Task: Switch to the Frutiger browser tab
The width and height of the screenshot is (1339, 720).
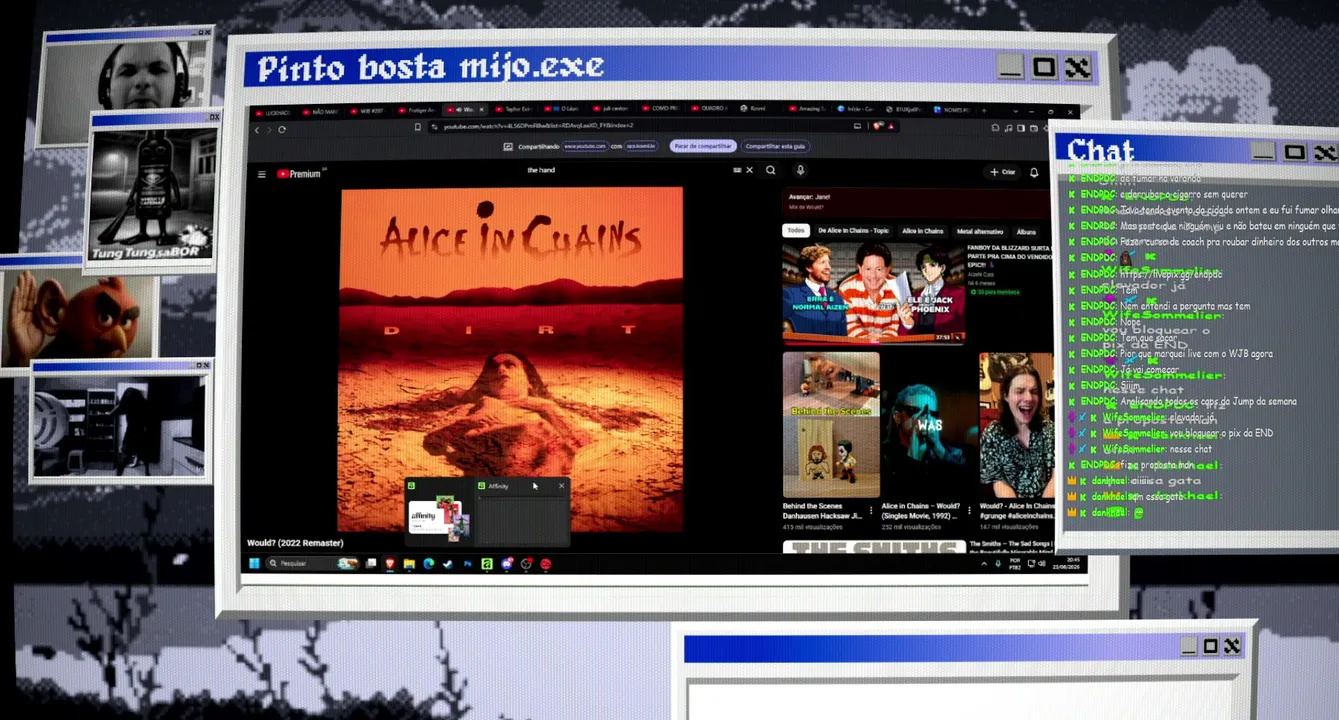Action: (x=417, y=110)
